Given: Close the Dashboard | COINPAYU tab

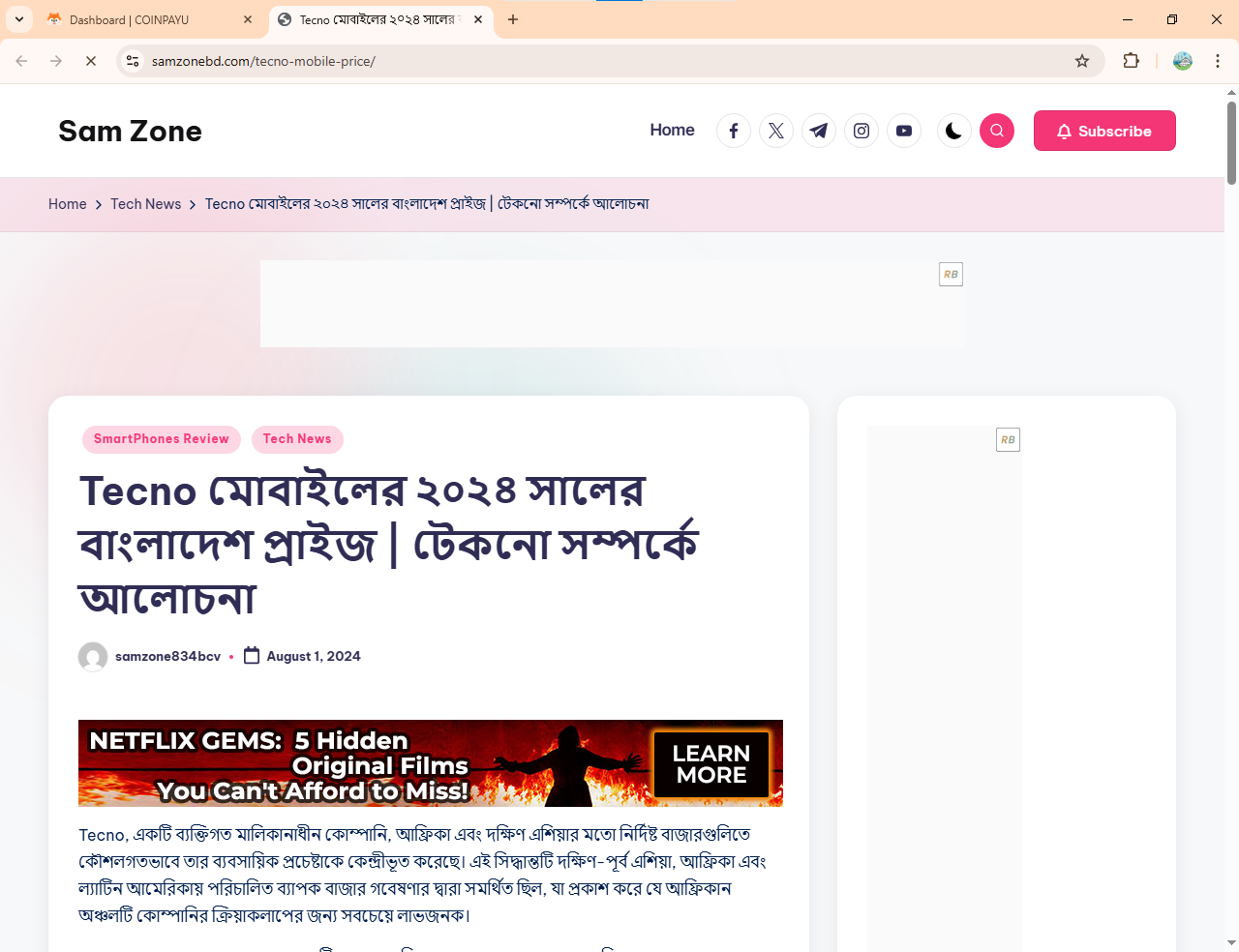Looking at the screenshot, I should pyautogui.click(x=248, y=19).
